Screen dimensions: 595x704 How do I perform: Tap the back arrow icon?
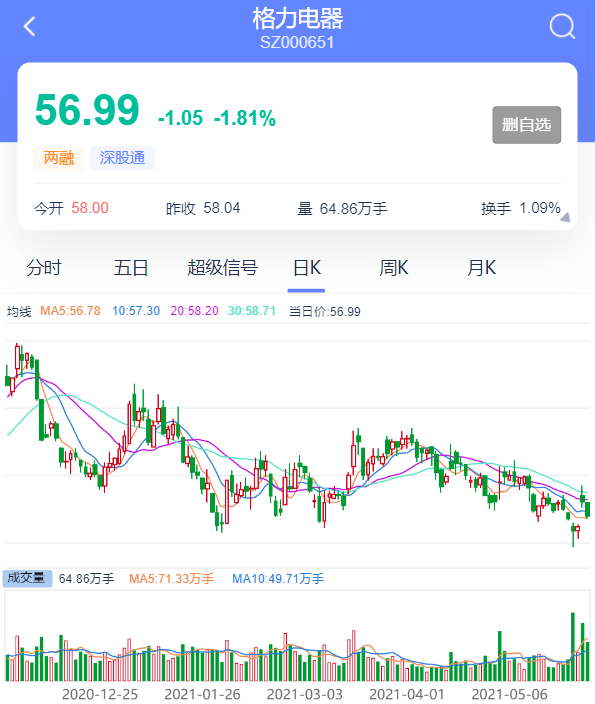pyautogui.click(x=30, y=26)
